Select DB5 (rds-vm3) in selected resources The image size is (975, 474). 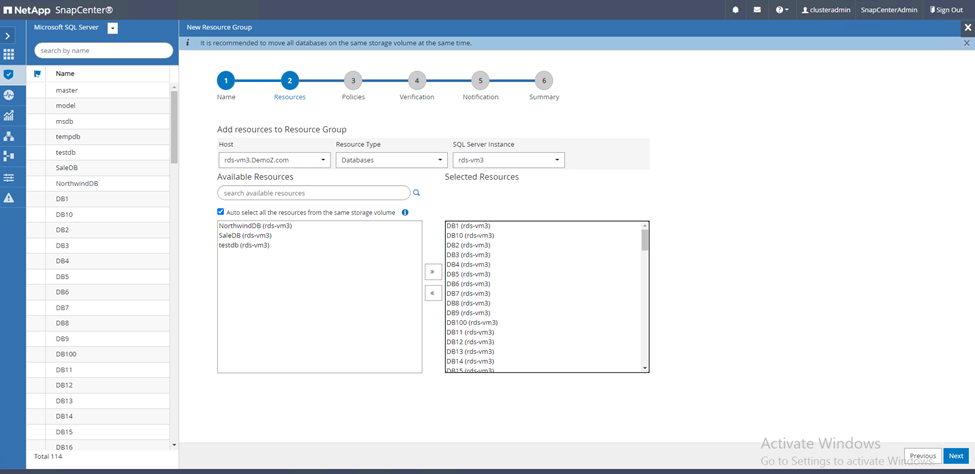click(x=468, y=274)
